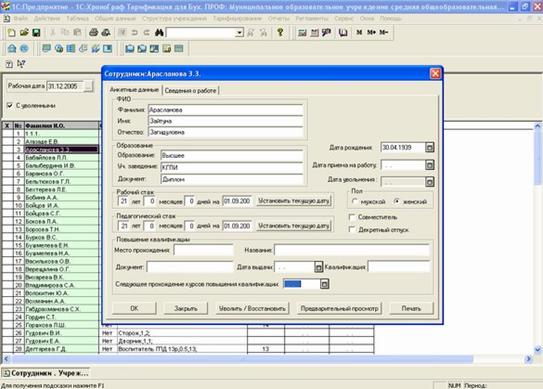Click the vertical scrollbar down arrow
The height and width of the screenshot is (389, 543).
point(537,349)
